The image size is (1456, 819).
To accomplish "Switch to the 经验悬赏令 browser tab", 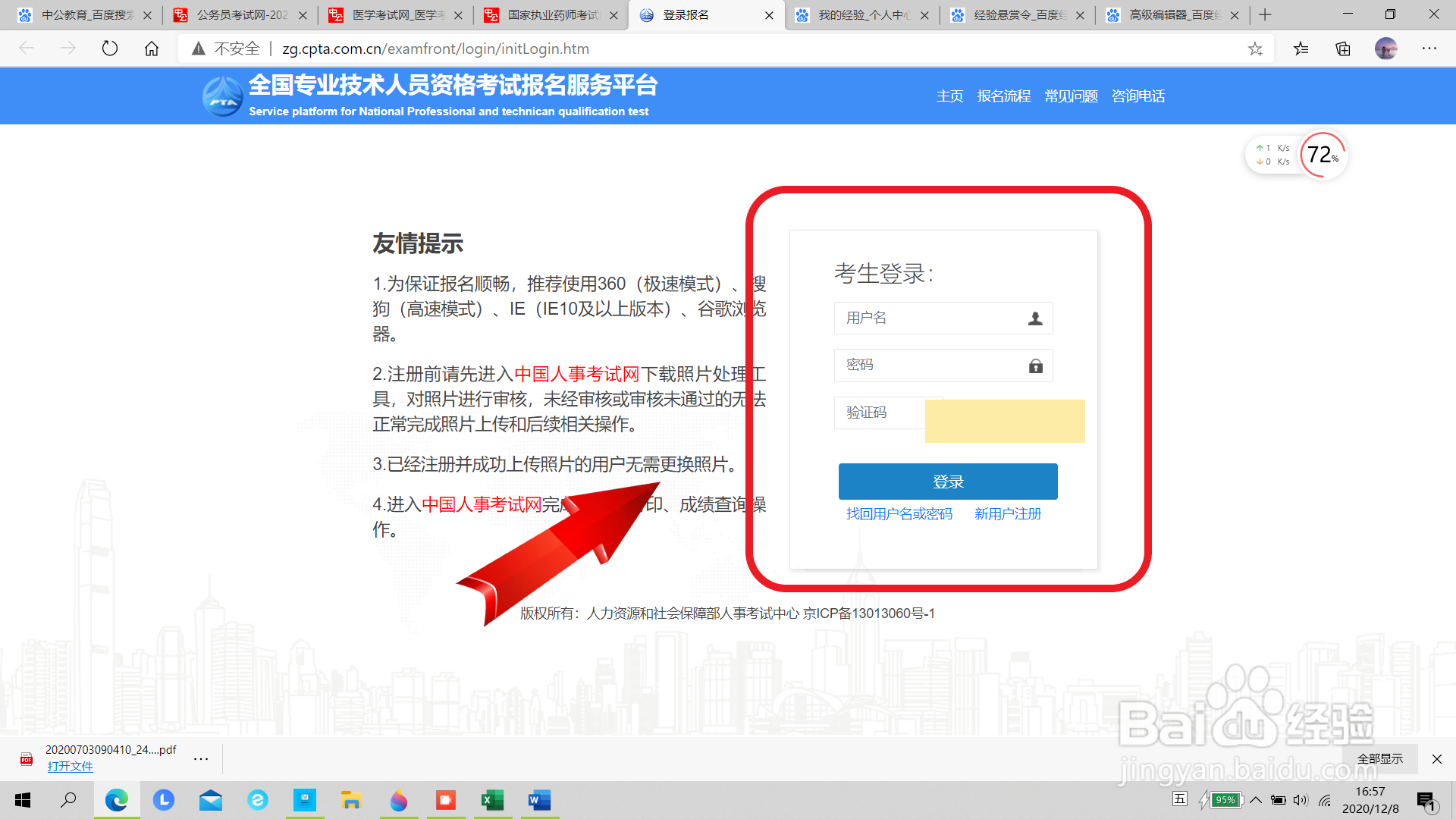I will point(1018,14).
